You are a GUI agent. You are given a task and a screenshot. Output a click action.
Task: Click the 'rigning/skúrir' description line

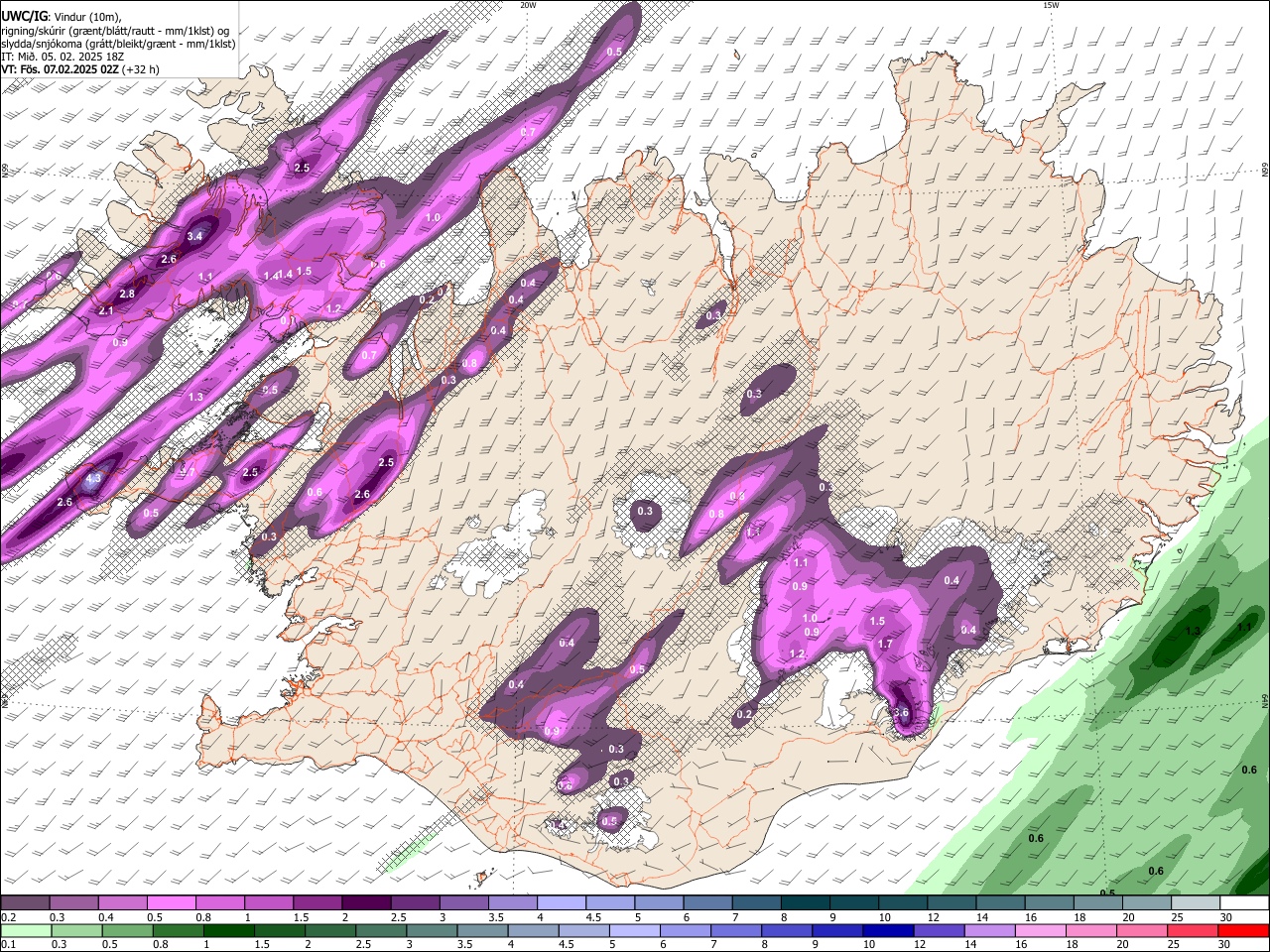tap(116, 31)
